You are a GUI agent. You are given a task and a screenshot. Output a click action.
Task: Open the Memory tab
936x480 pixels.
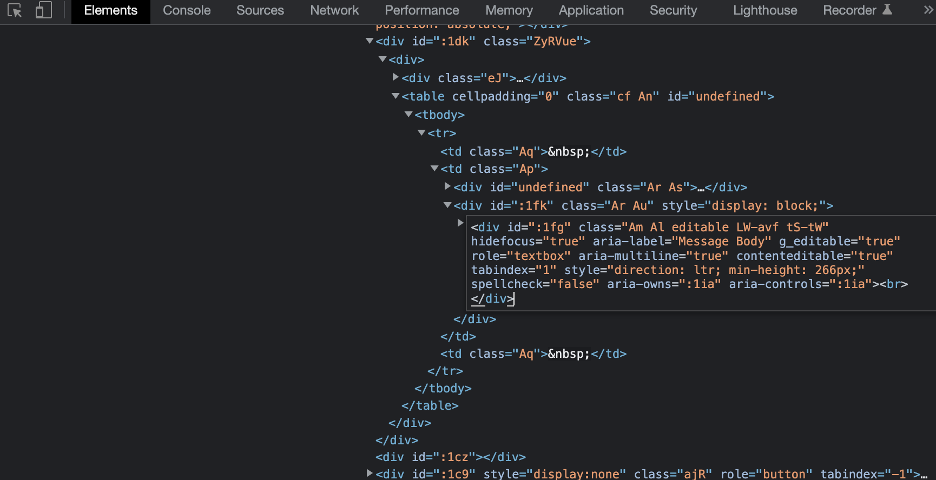[509, 10]
